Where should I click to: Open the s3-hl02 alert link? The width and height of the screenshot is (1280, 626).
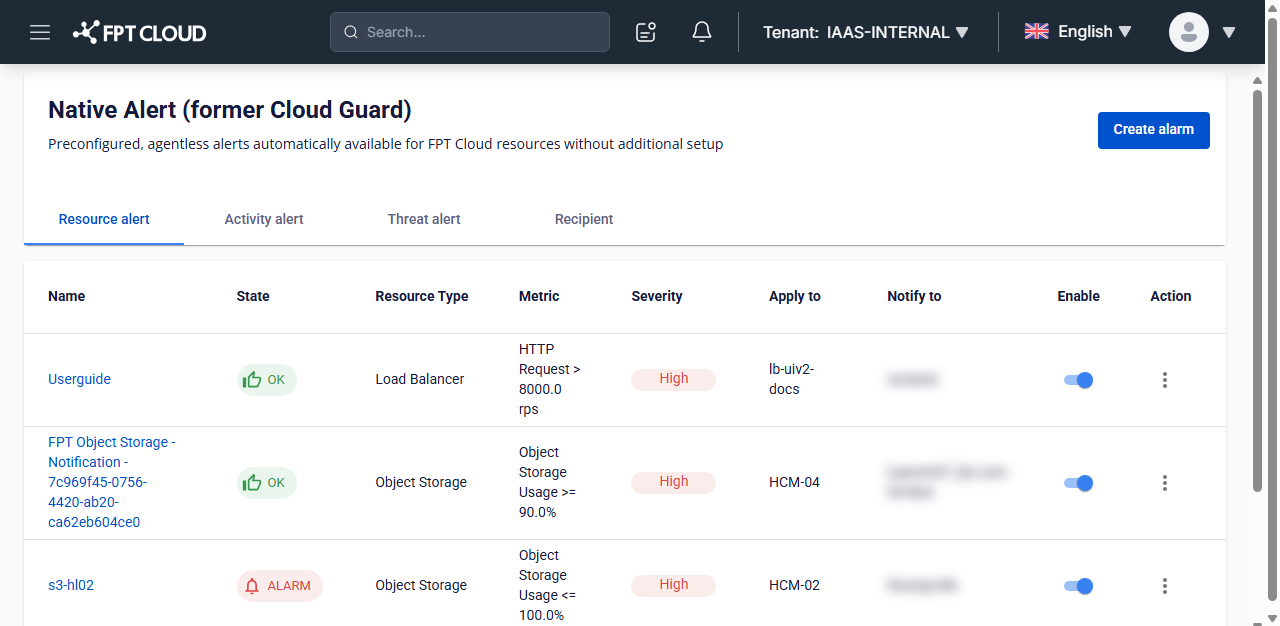coord(71,585)
